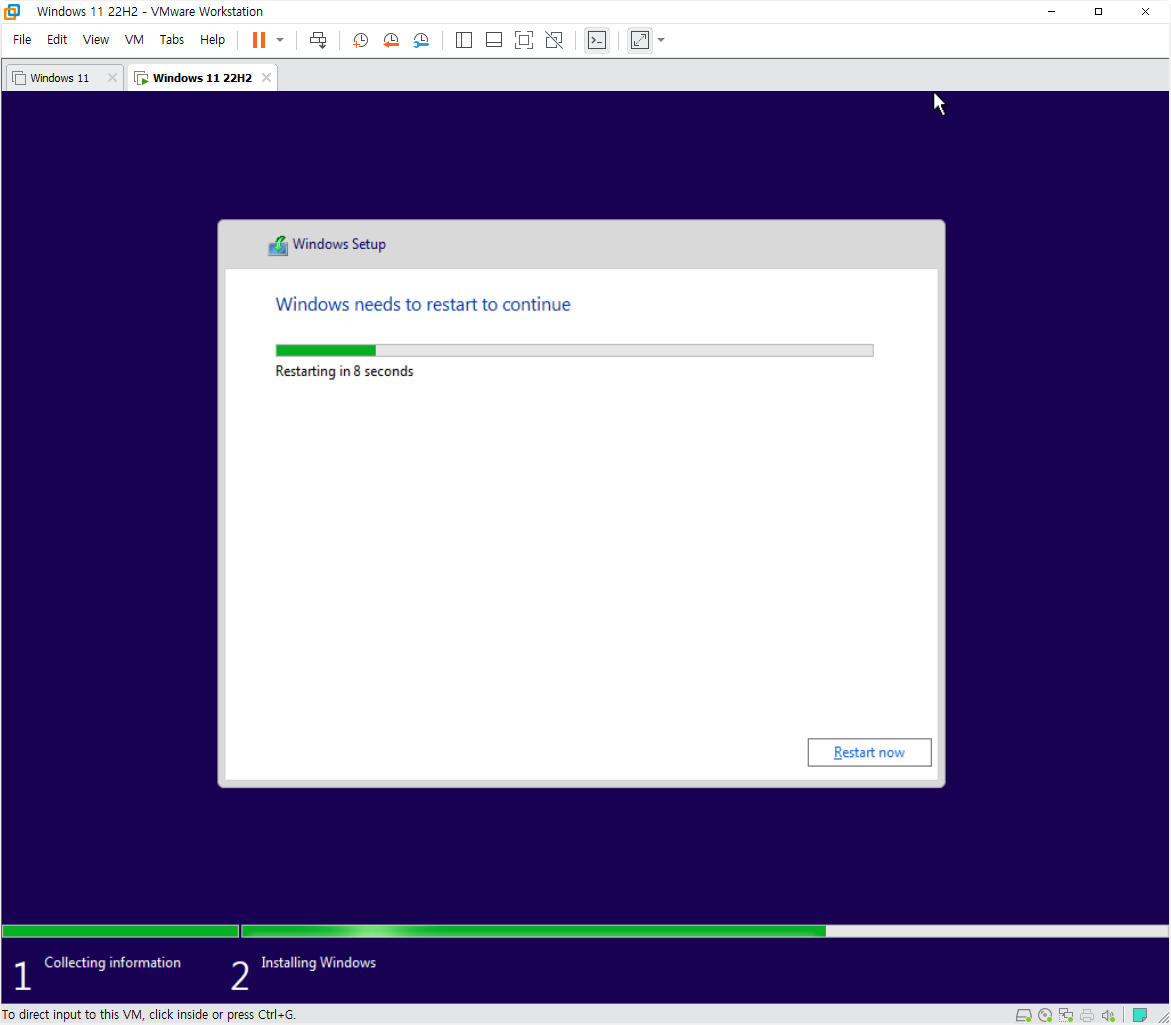Open the Tabs menu
Screen dimensions: 1171x1025
[172, 40]
